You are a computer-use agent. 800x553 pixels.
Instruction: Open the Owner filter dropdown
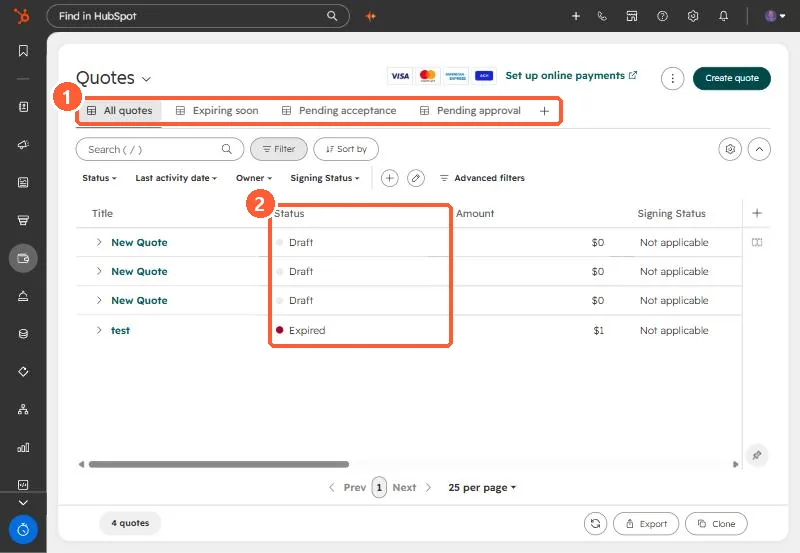(x=254, y=178)
